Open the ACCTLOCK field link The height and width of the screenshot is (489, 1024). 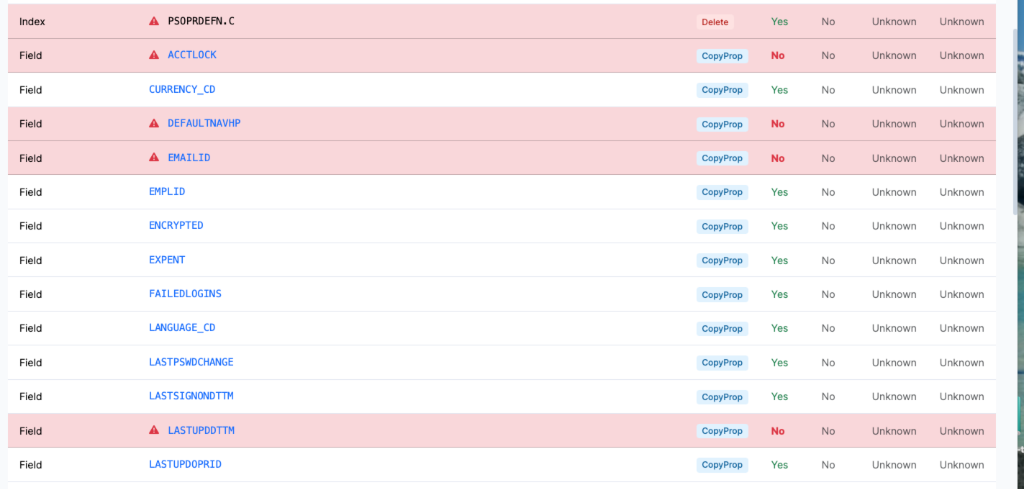(192, 55)
